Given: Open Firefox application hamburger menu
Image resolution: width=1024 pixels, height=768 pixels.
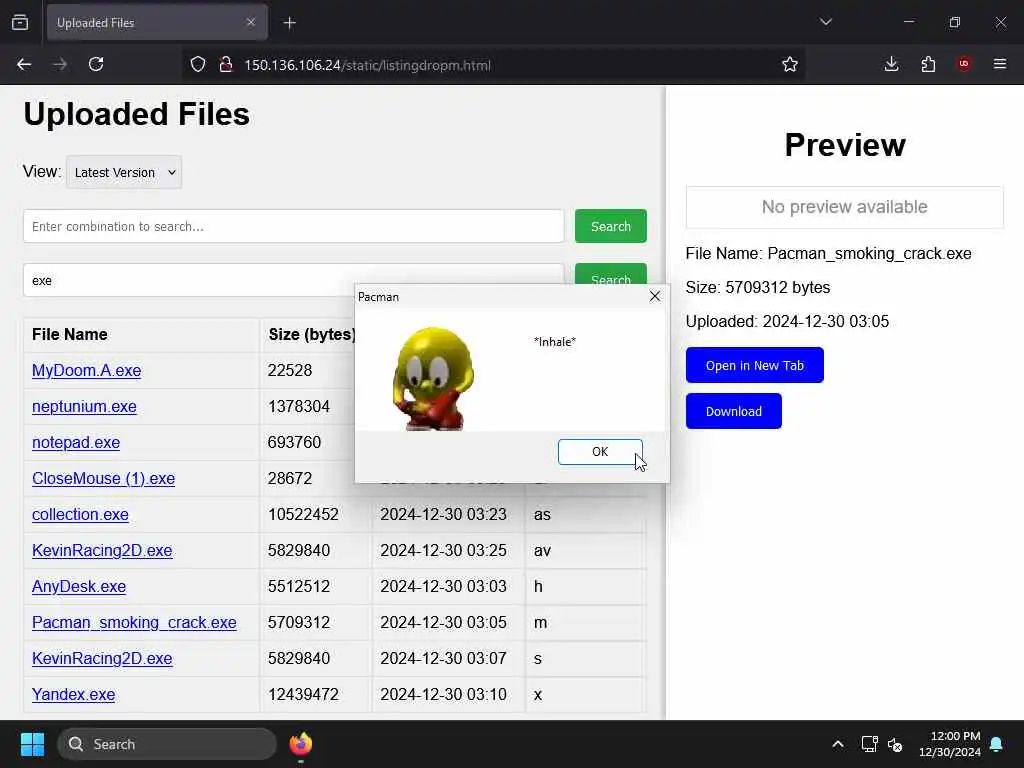Looking at the screenshot, I should pos(1000,64).
